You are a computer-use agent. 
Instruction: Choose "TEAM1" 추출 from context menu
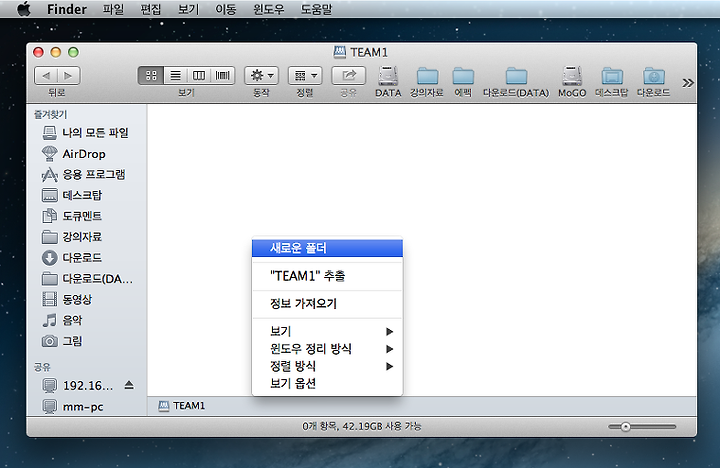click(327, 276)
